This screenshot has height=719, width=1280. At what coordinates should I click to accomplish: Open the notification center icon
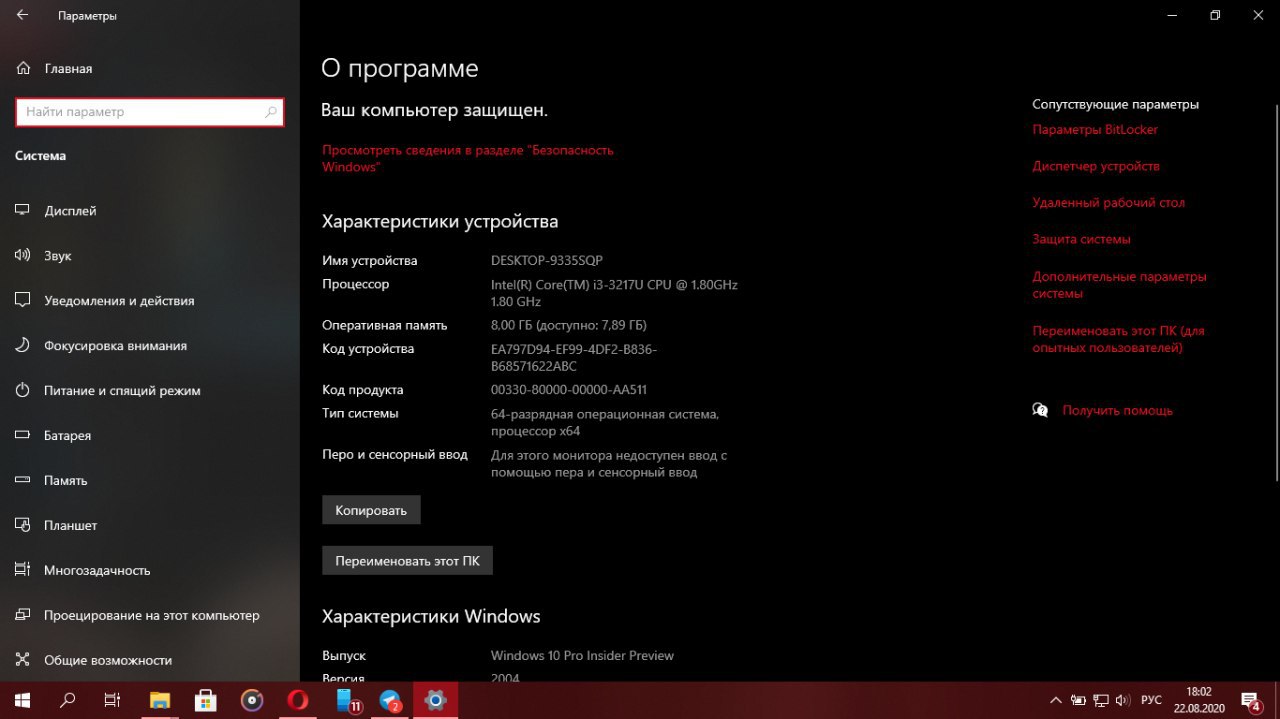coord(1251,700)
